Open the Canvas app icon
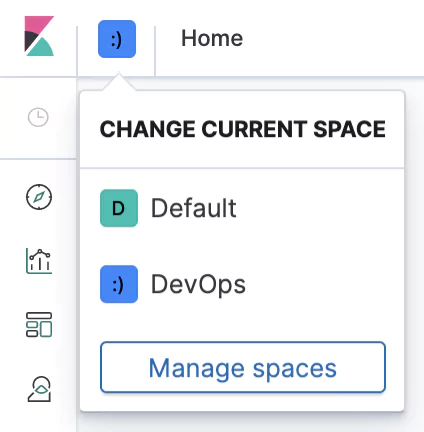Image resolution: width=424 pixels, height=432 pixels. click(39, 389)
